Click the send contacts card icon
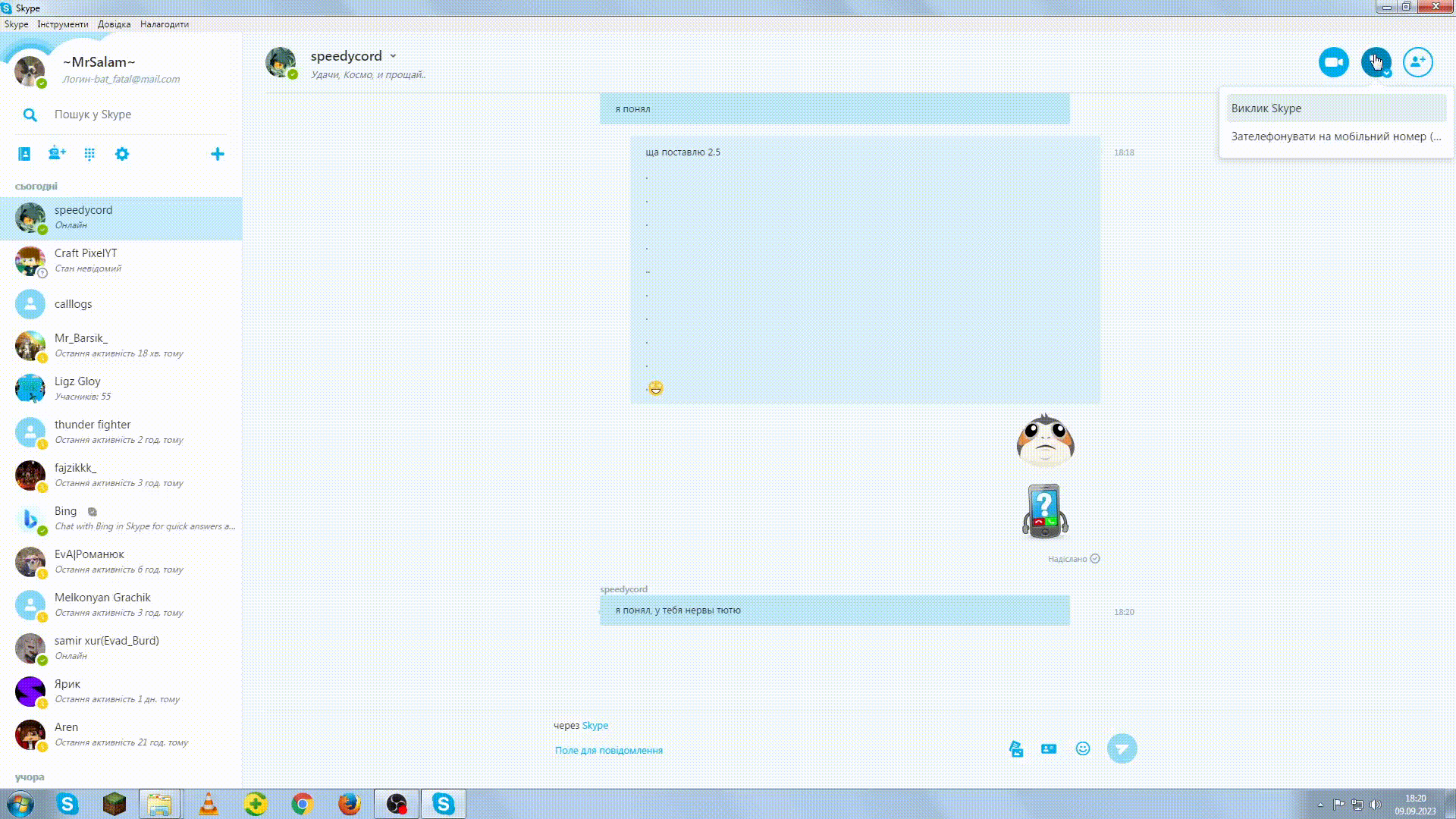This screenshot has width=1456, height=819. click(1049, 748)
